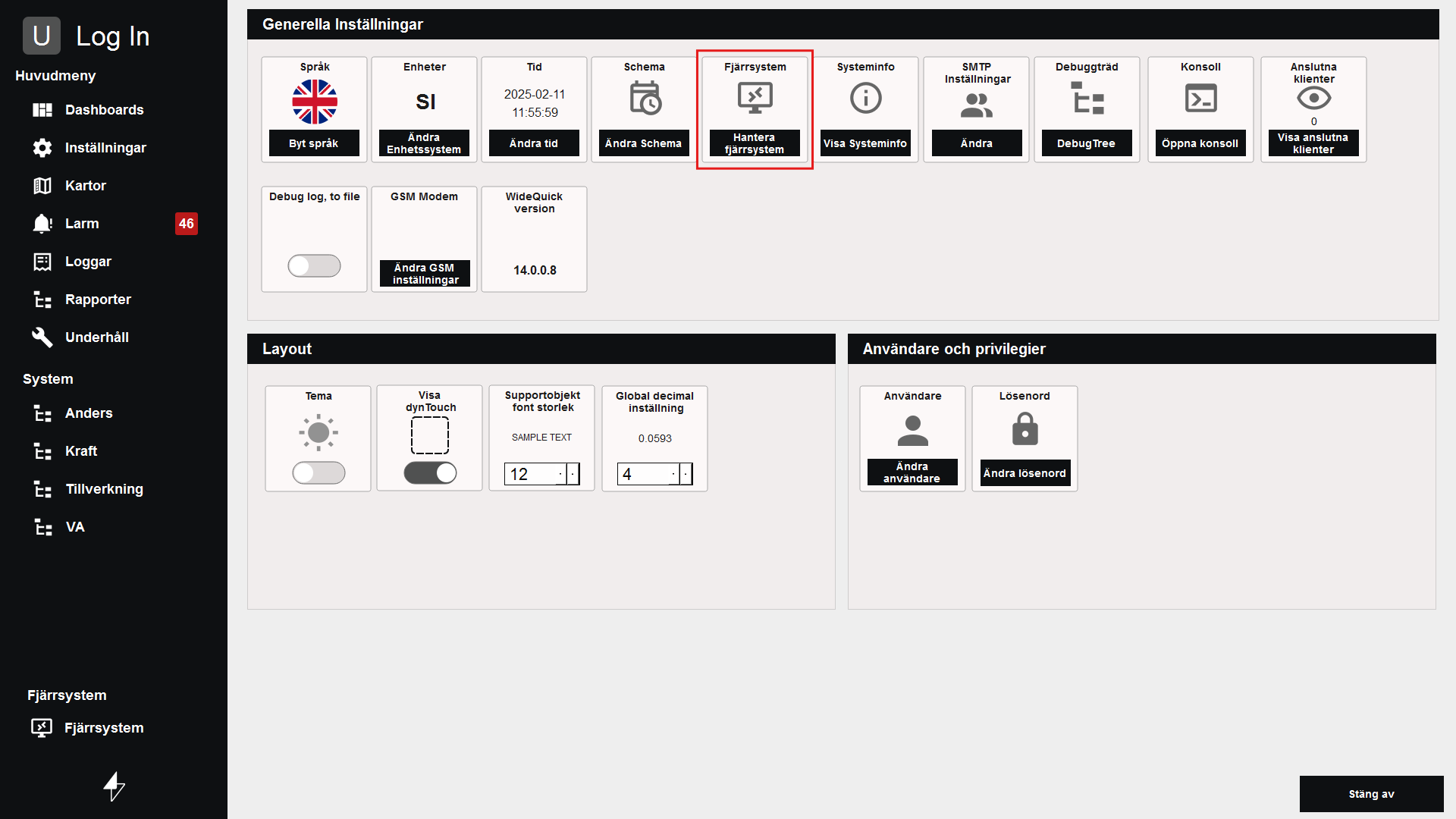
Task: Toggle the Tema theme switch
Action: (x=318, y=473)
